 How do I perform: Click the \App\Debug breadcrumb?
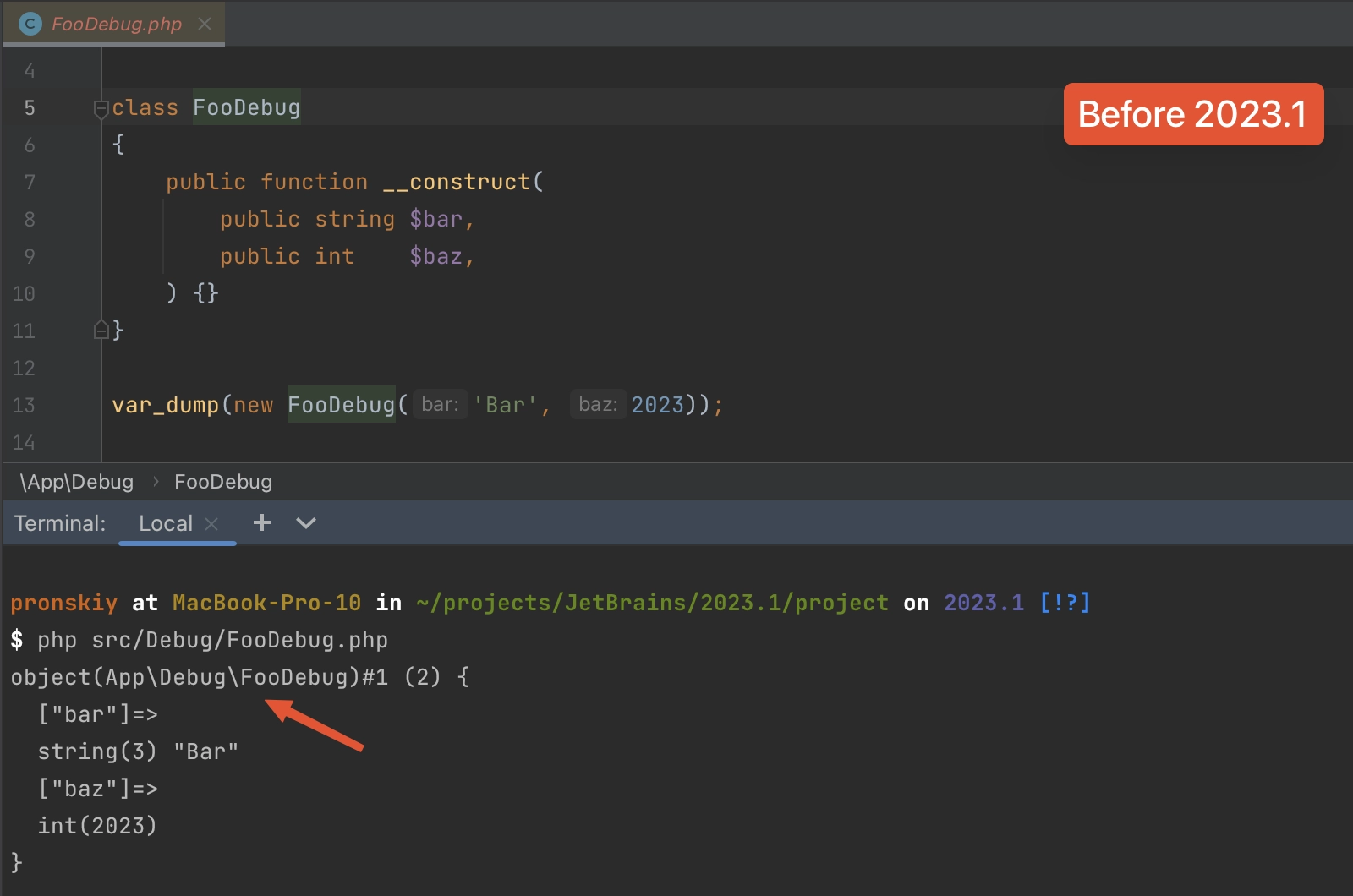[77, 482]
